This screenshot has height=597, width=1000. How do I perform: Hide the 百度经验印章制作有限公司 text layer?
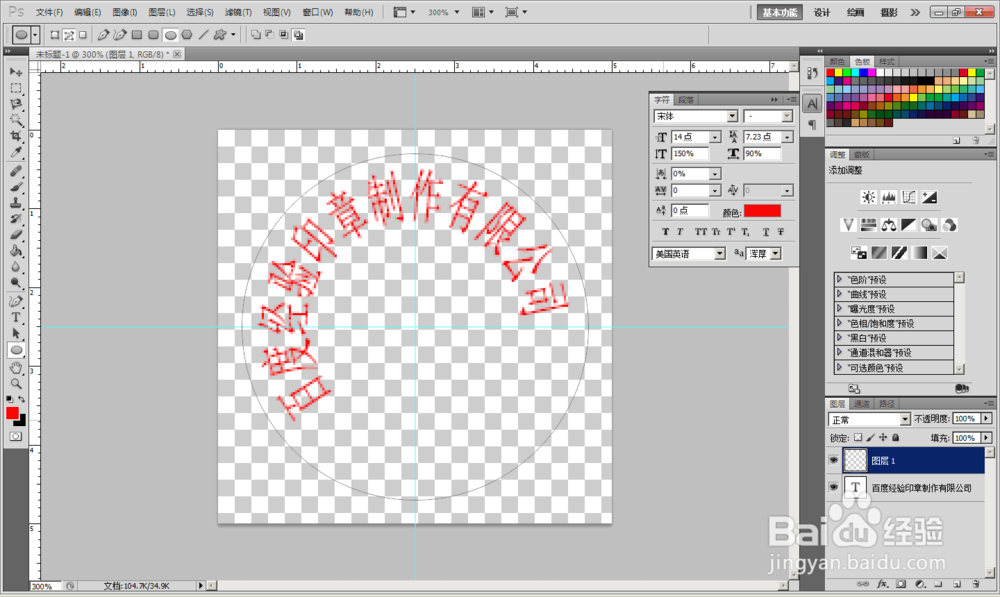(x=834, y=487)
